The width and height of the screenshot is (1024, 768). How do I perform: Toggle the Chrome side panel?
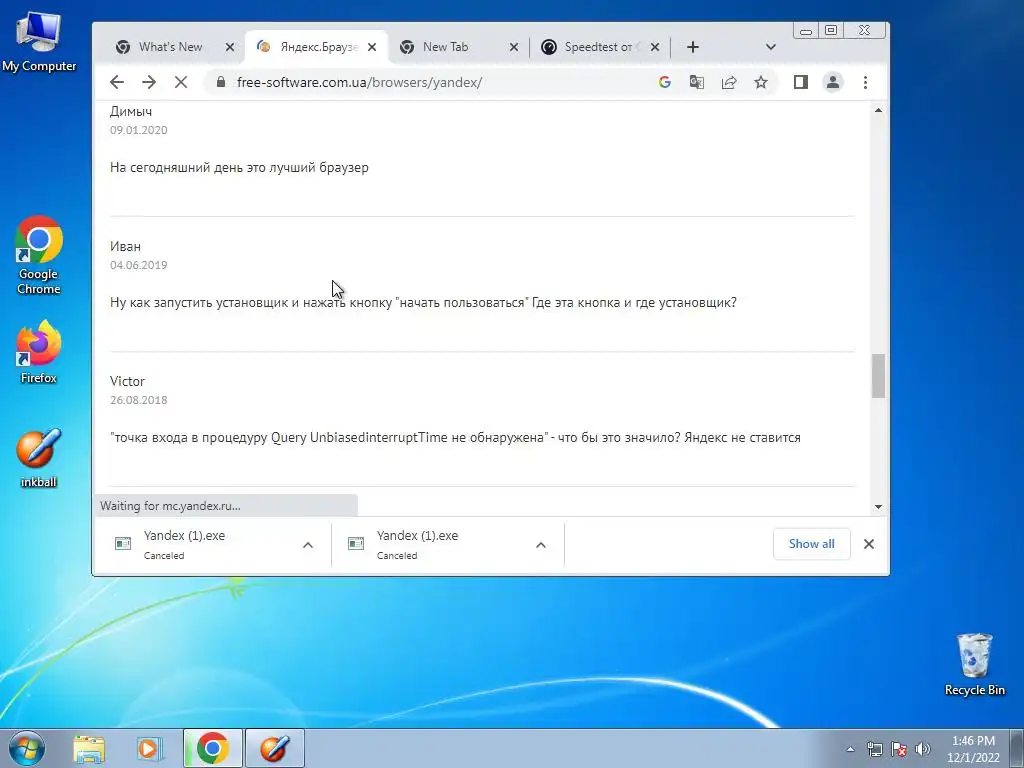(x=801, y=82)
